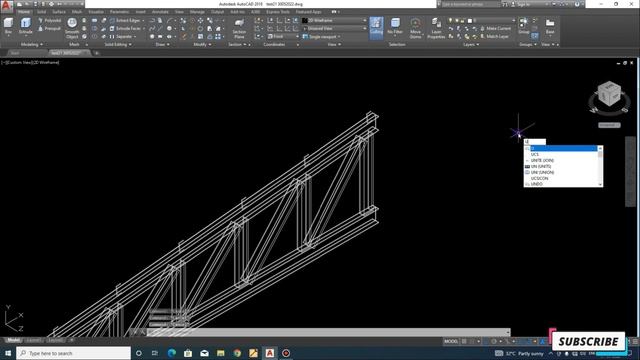This screenshot has width=640, height=360.
Task: Click the Smooth Object mesh tool
Action: pos(72,28)
